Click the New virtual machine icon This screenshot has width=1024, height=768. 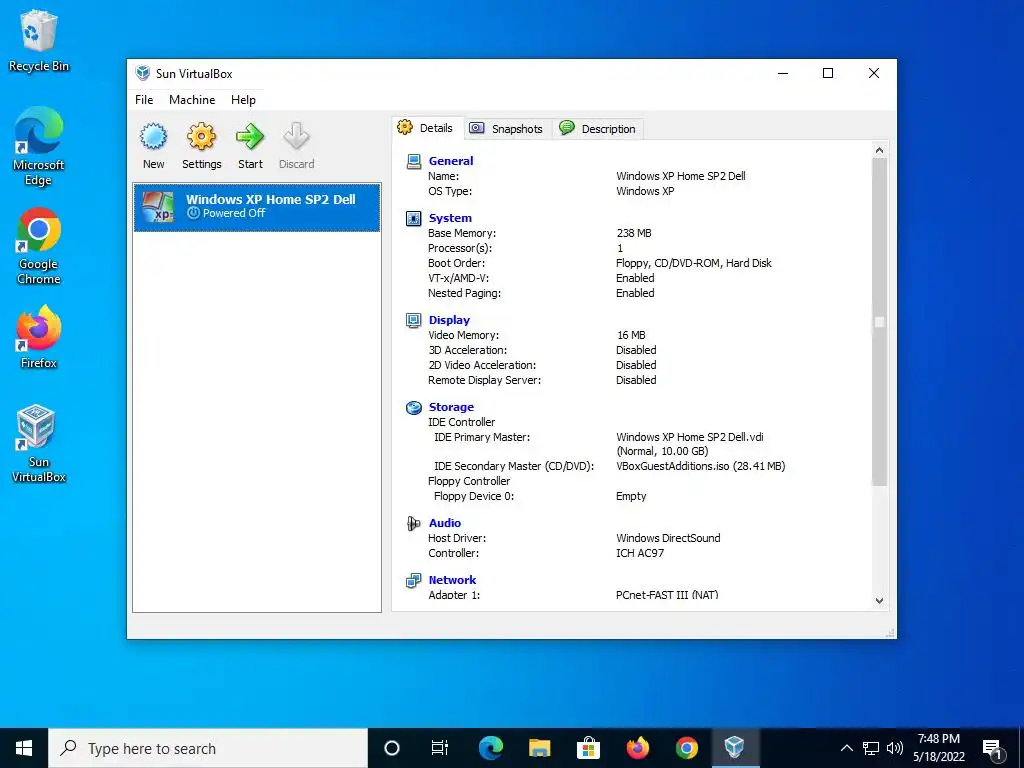153,136
